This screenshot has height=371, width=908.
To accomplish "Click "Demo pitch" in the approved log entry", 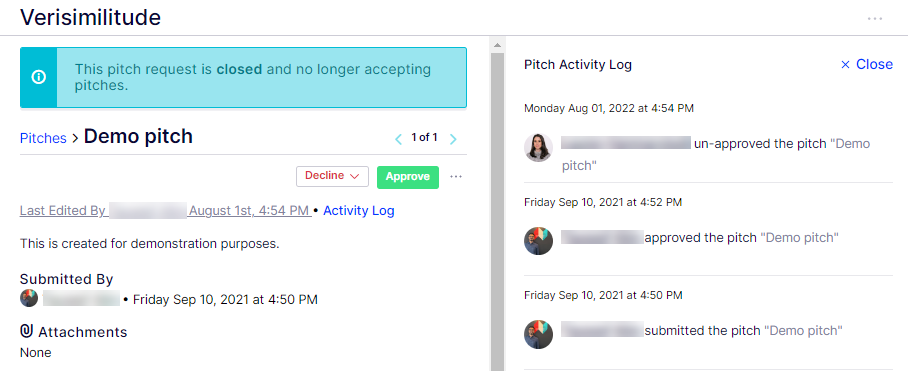I will coord(799,237).
